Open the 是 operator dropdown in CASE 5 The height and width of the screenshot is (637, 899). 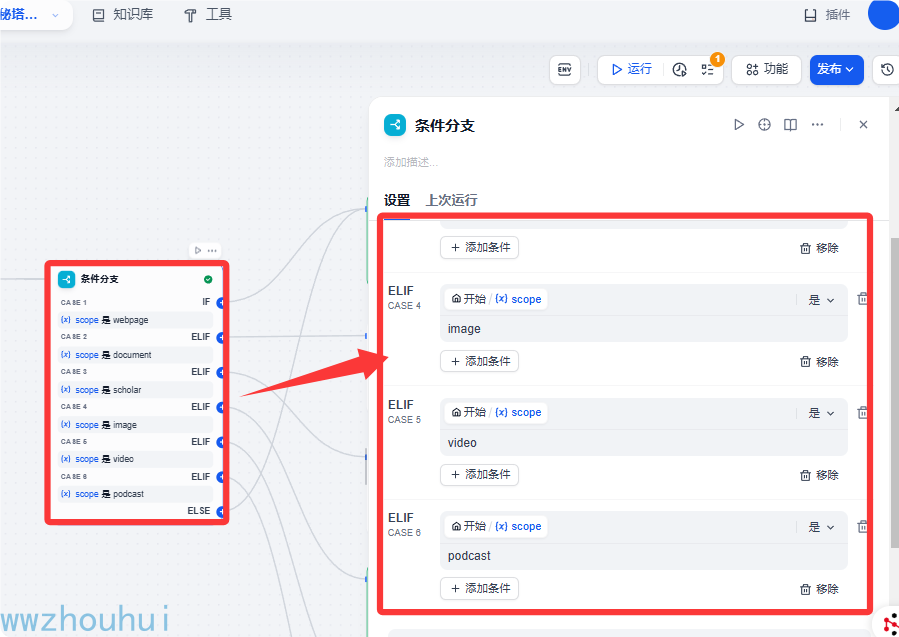(821, 413)
